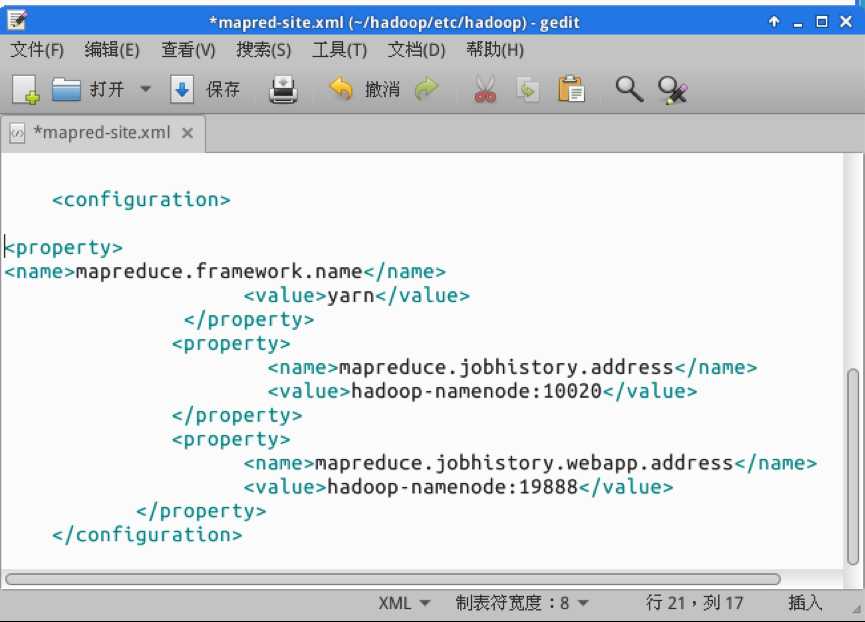
Task: Open the 制表符宽度: 8 tab width dropdown
Action: (522, 603)
